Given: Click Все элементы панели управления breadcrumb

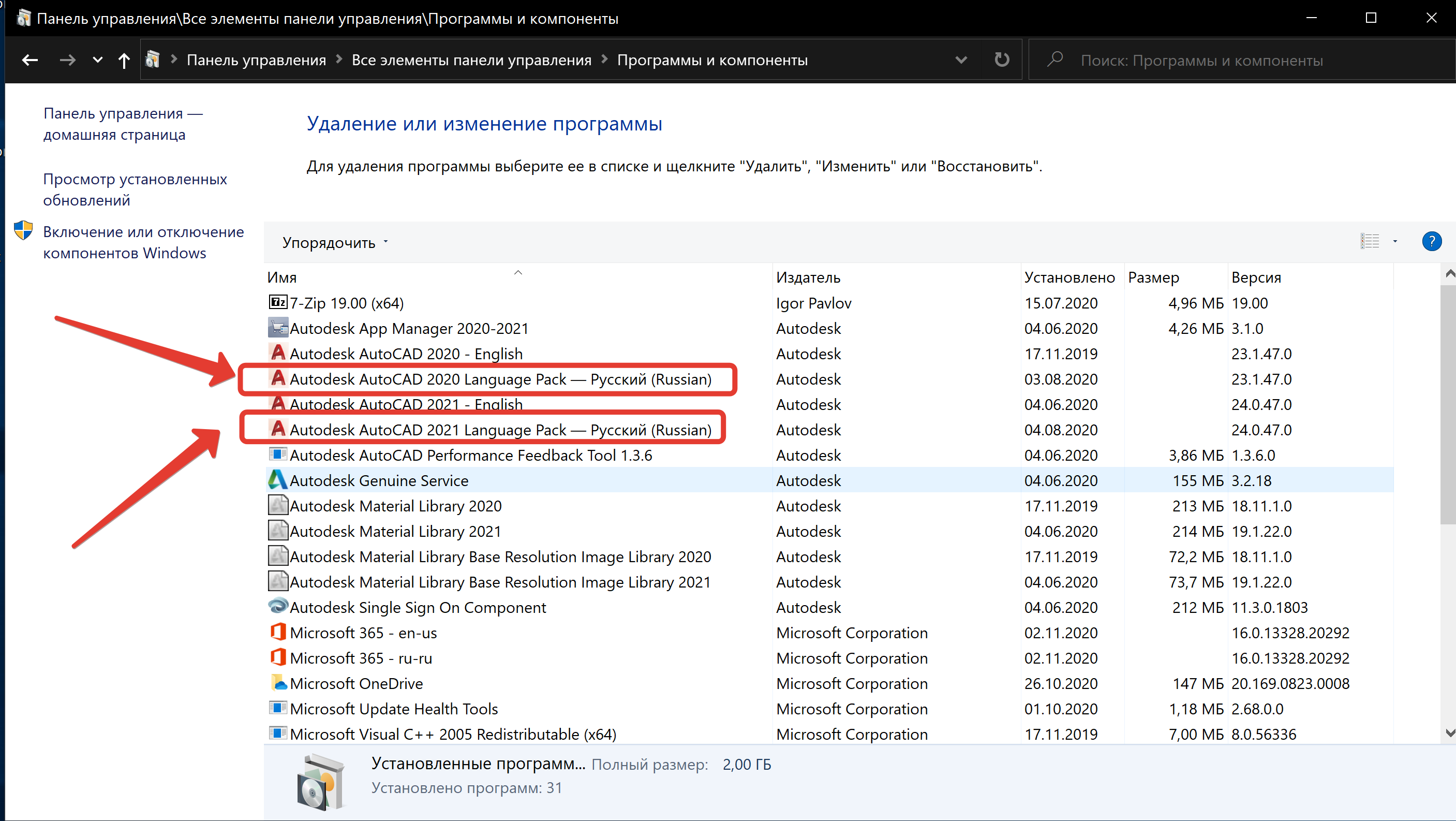Looking at the screenshot, I should point(471,60).
